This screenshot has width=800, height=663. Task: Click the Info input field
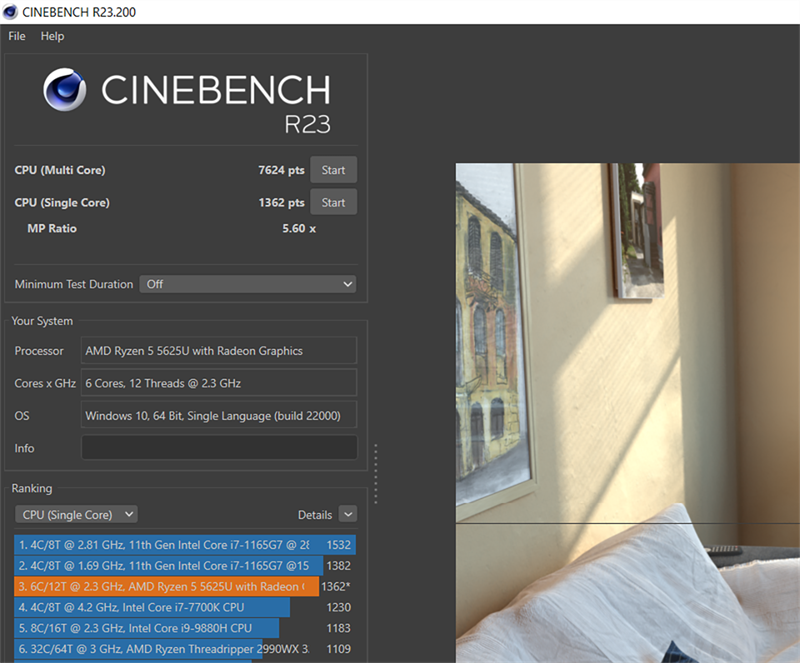218,447
